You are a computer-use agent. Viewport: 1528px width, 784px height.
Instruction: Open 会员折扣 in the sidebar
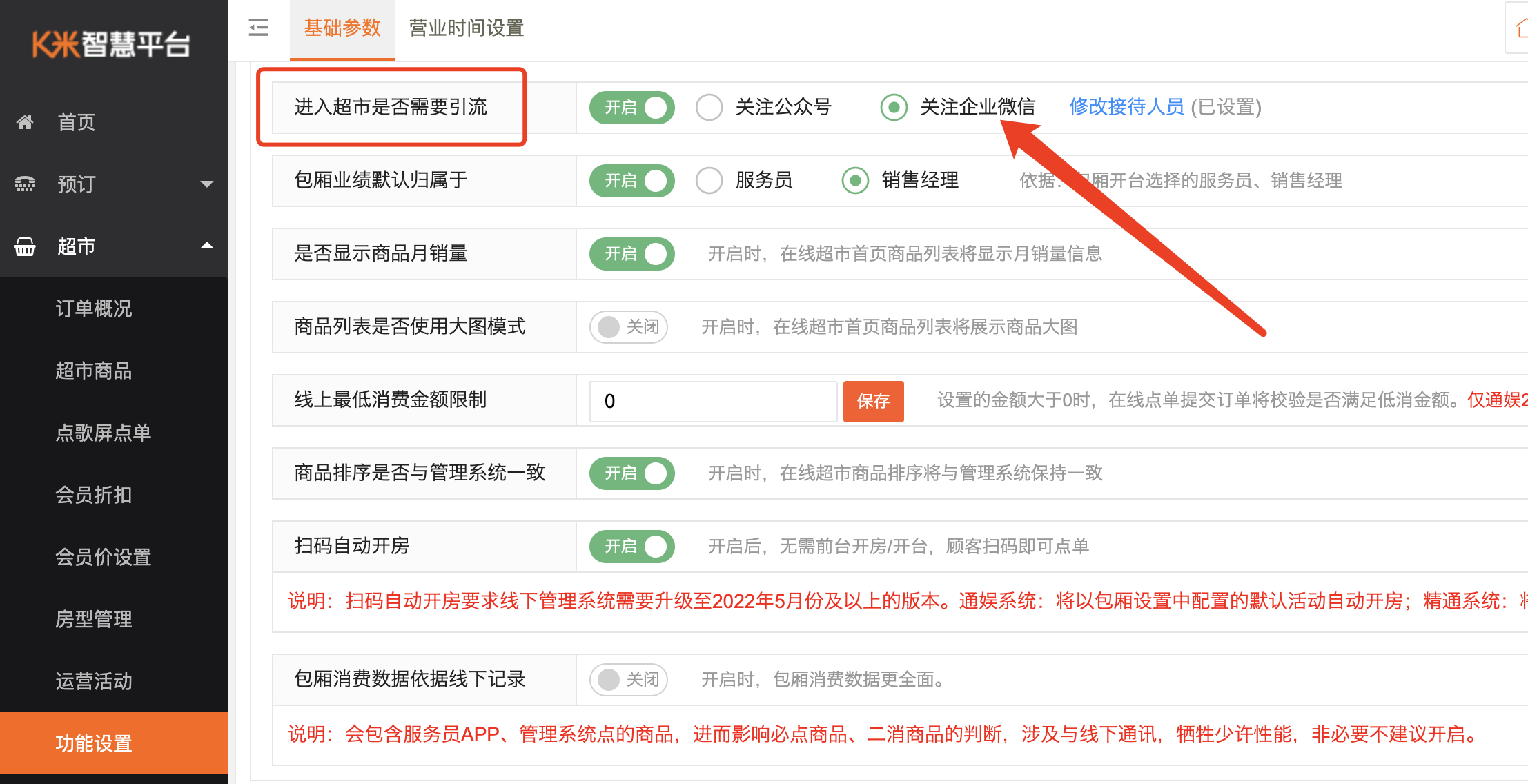coord(94,495)
